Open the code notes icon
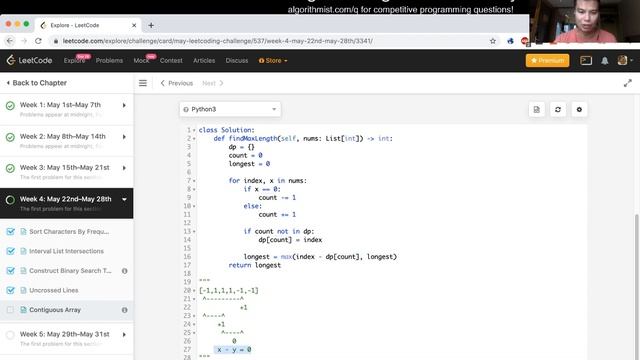 coord(536,109)
